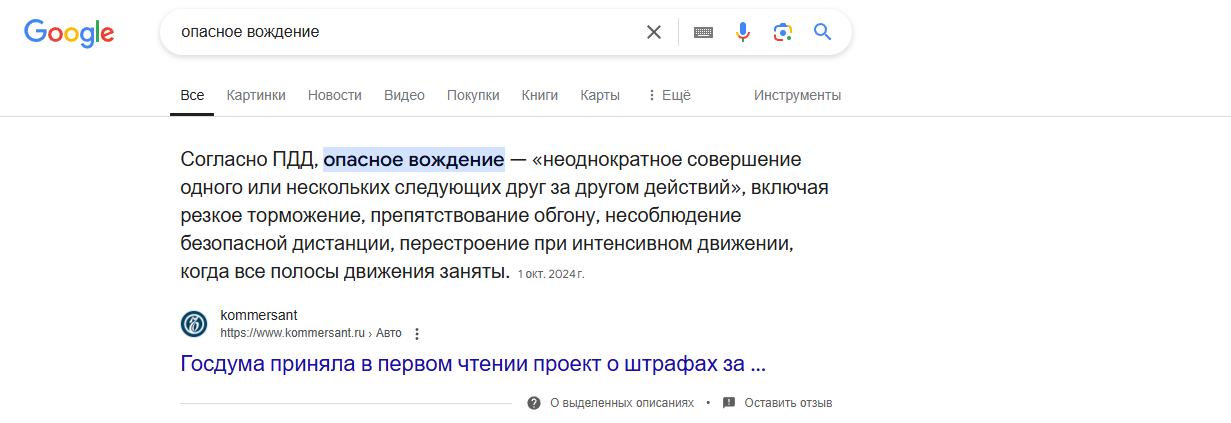Click the magnifying glass search button
The height and width of the screenshot is (423, 1231).
tap(822, 32)
